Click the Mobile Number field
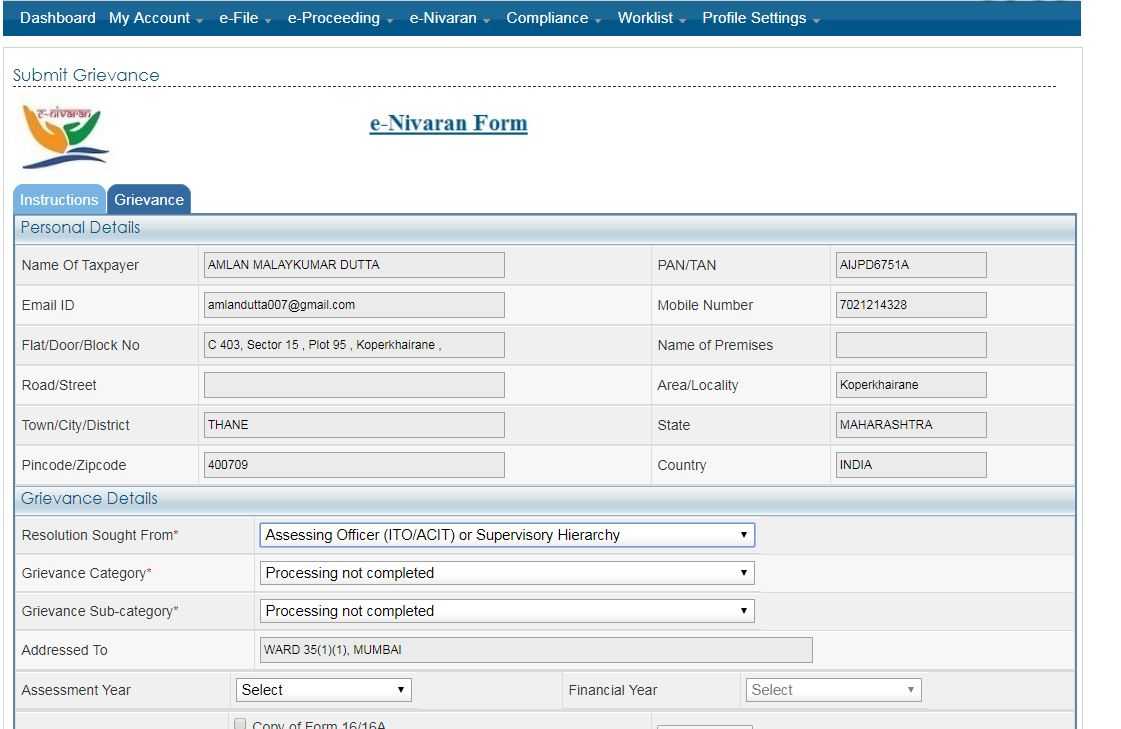Viewport: 1121px width, 729px height. tap(911, 304)
